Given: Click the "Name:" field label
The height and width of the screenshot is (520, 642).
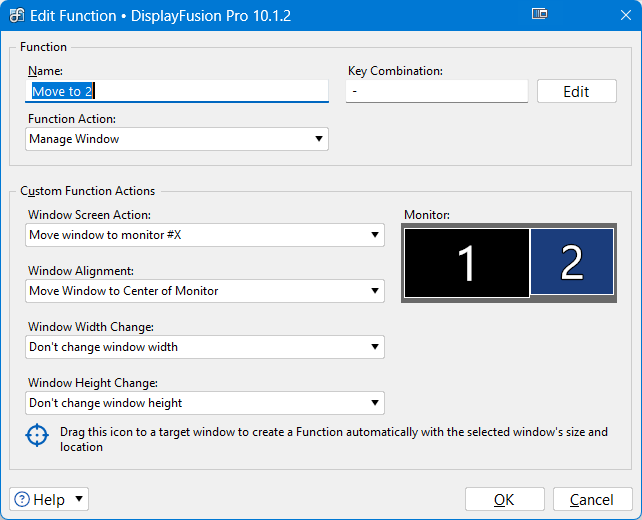Looking at the screenshot, I should click(x=45, y=71).
